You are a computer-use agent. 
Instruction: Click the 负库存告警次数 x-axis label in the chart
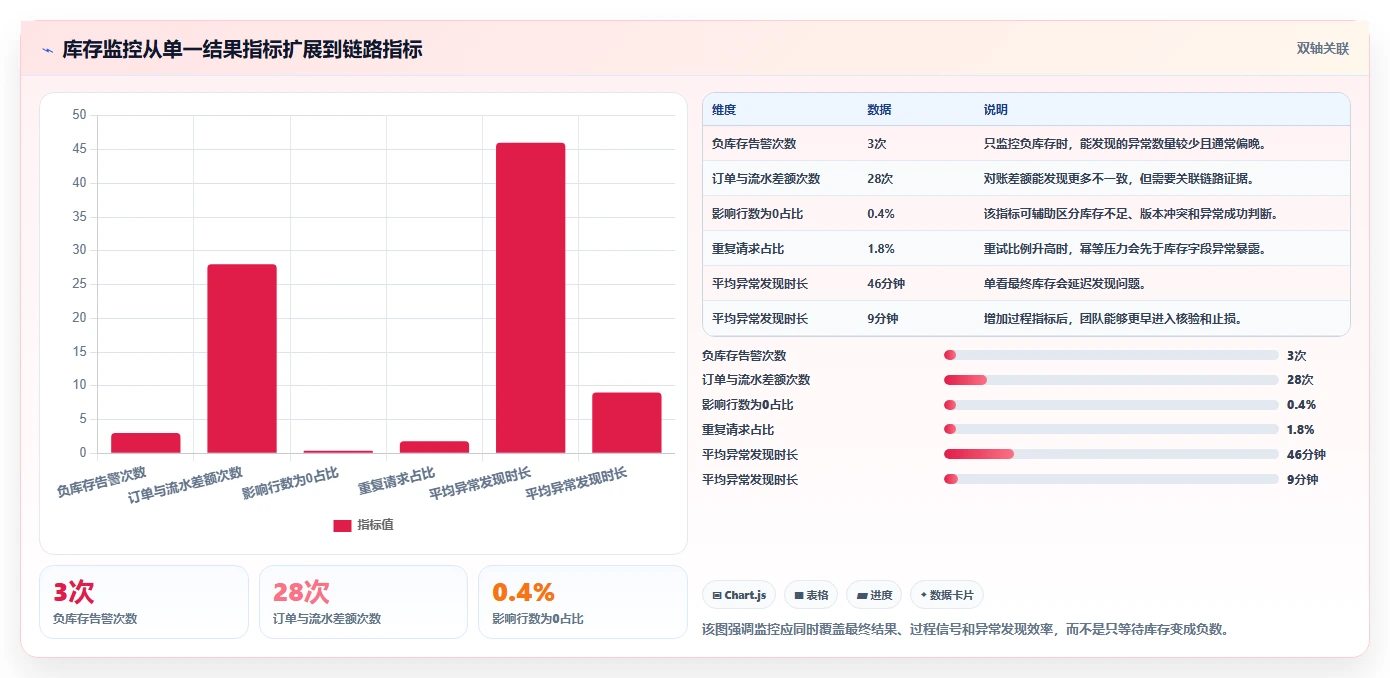[x=101, y=481]
